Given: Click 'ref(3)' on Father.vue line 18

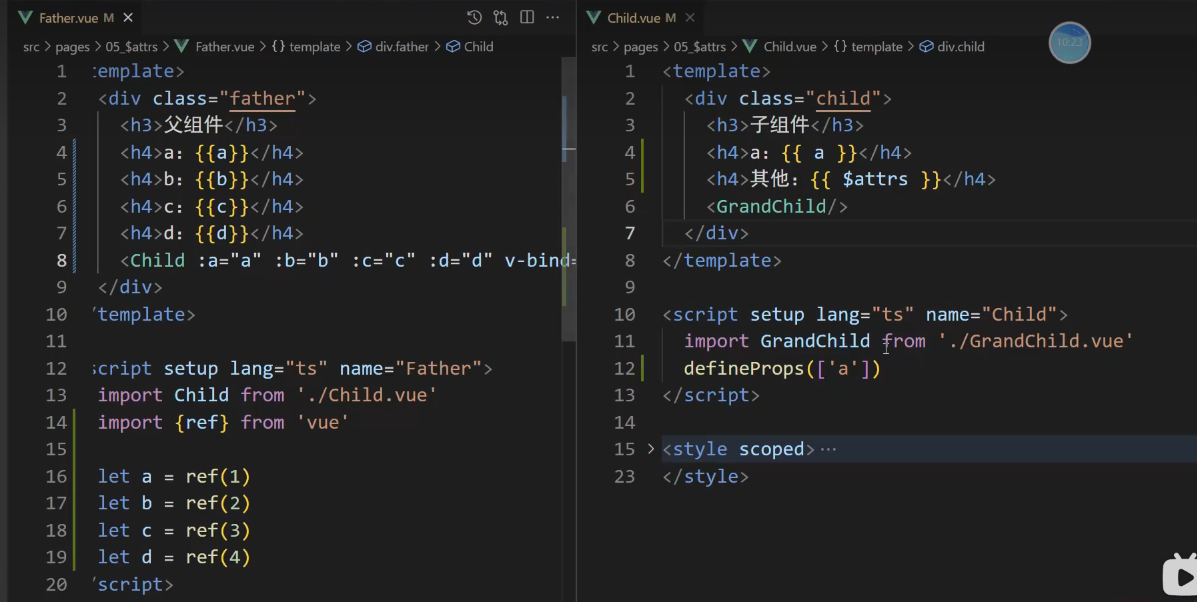Looking at the screenshot, I should coord(218,530).
